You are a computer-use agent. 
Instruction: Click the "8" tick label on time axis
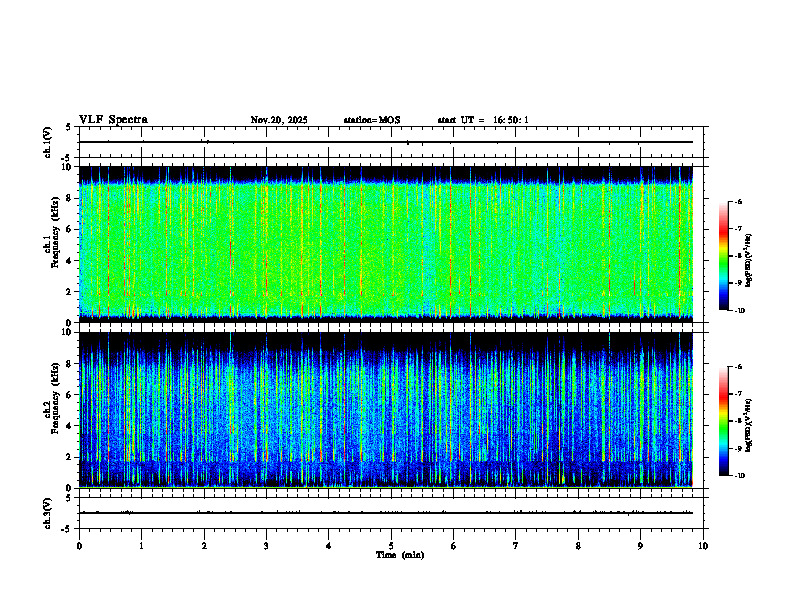[578, 546]
